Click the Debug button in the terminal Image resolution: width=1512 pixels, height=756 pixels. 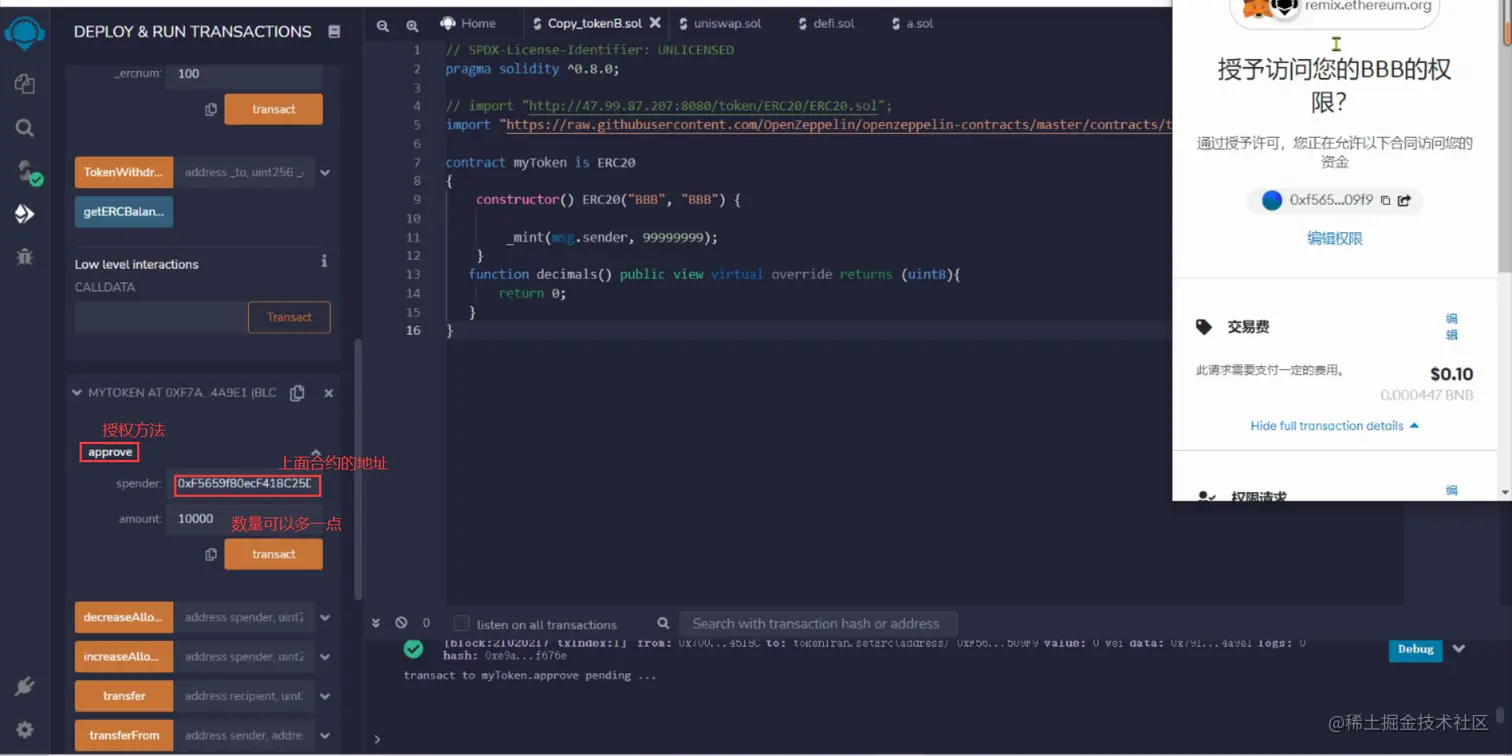tap(1415, 649)
